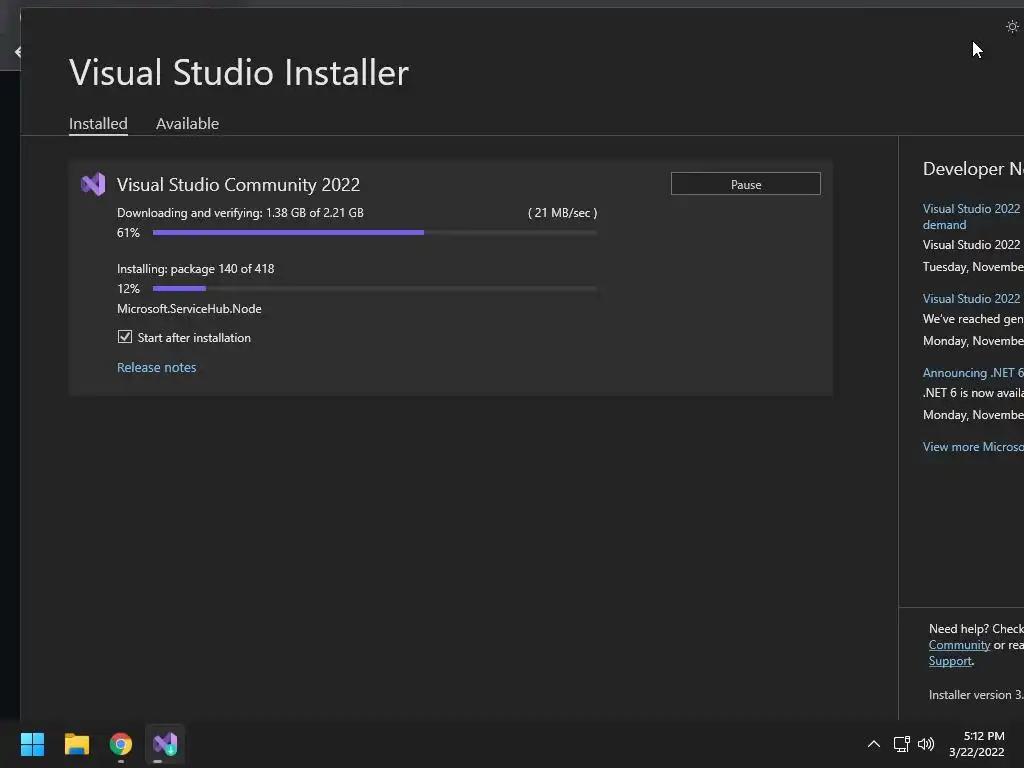Click the Visual Studio Community 2022 logo icon
The image size is (1024, 768).
93,184
